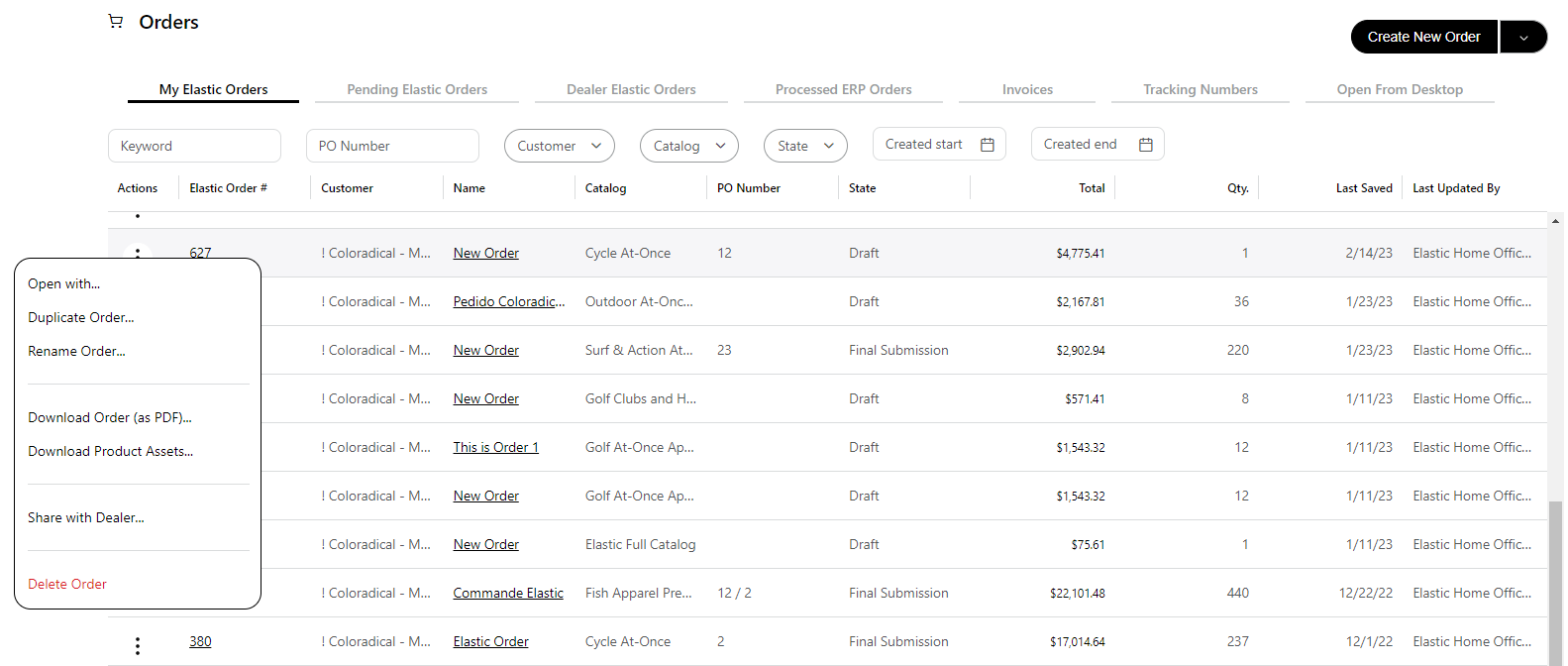Open the State filter dropdown
Screen dimensions: 1568x666
(x=804, y=146)
